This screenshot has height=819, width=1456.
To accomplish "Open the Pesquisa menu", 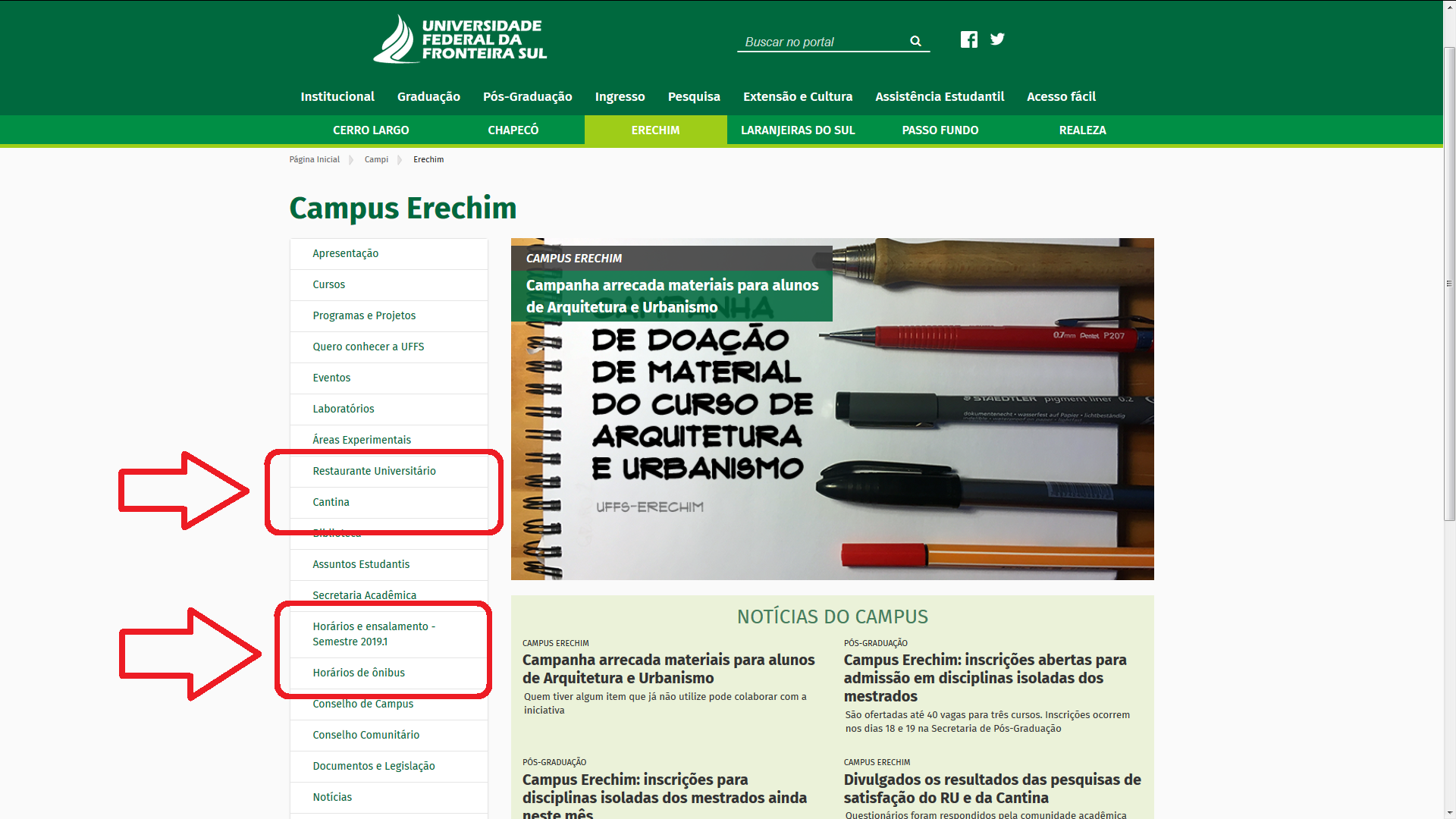I will [694, 96].
